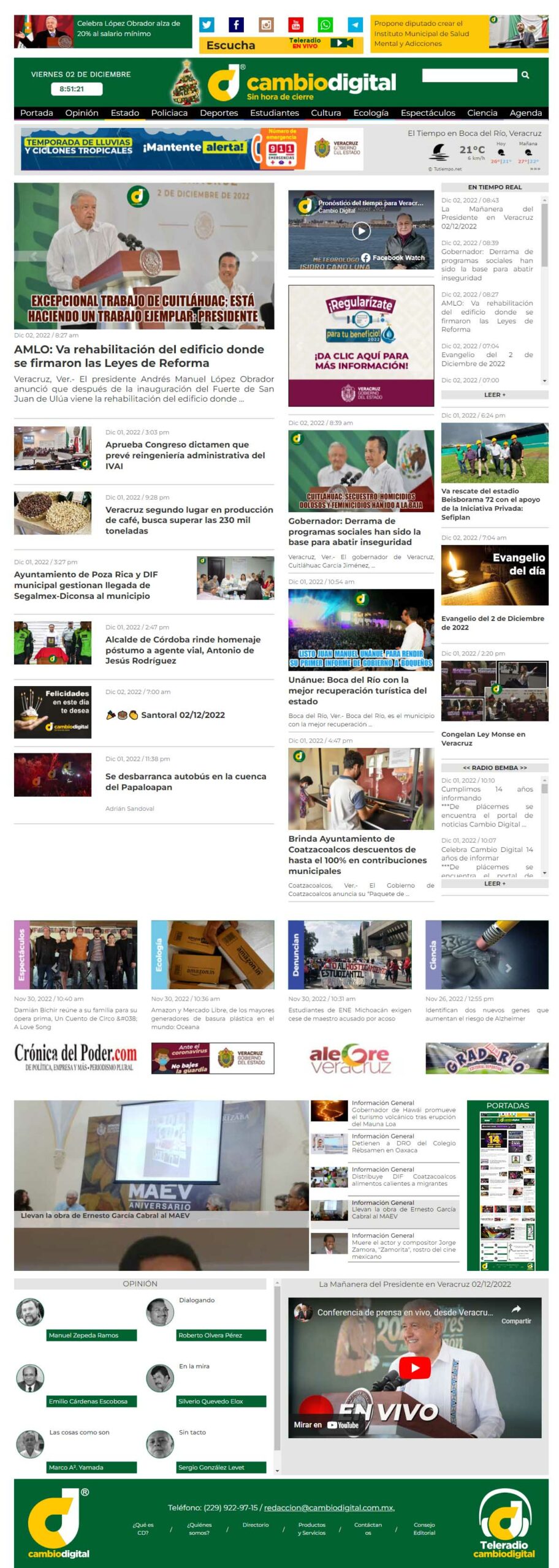Open the Instagram social icon
The width and height of the screenshot is (559, 1568).
tap(266, 25)
